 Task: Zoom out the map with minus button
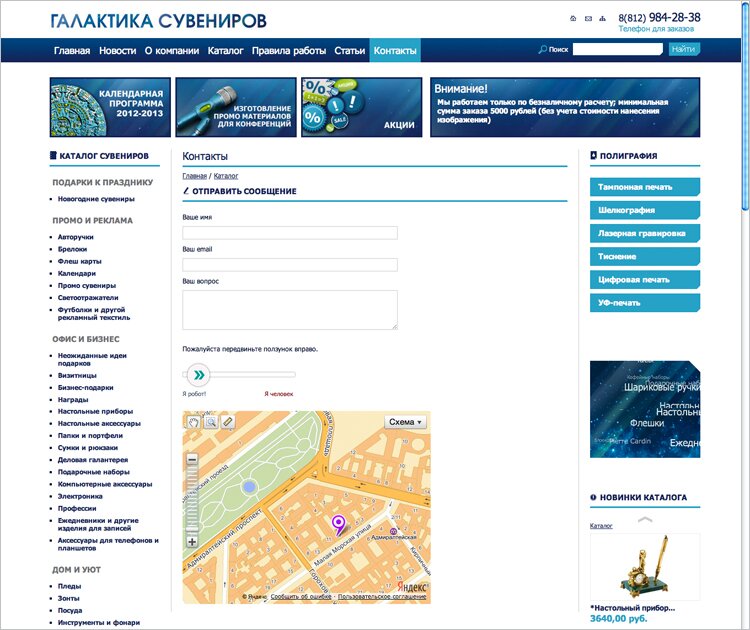tap(192, 459)
